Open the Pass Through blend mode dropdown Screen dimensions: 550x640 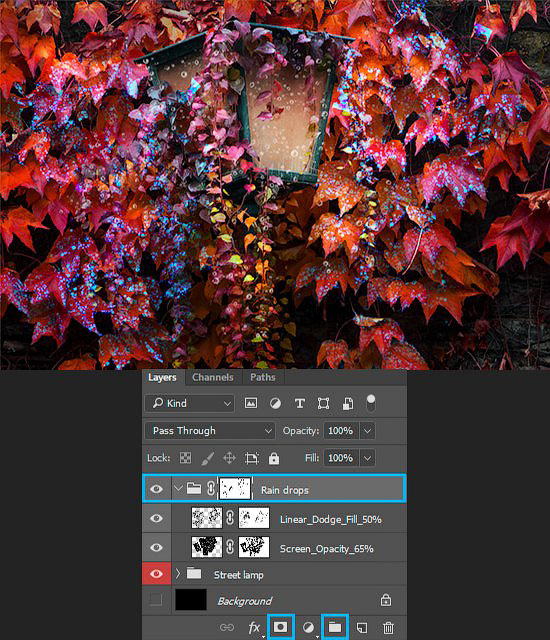point(211,431)
